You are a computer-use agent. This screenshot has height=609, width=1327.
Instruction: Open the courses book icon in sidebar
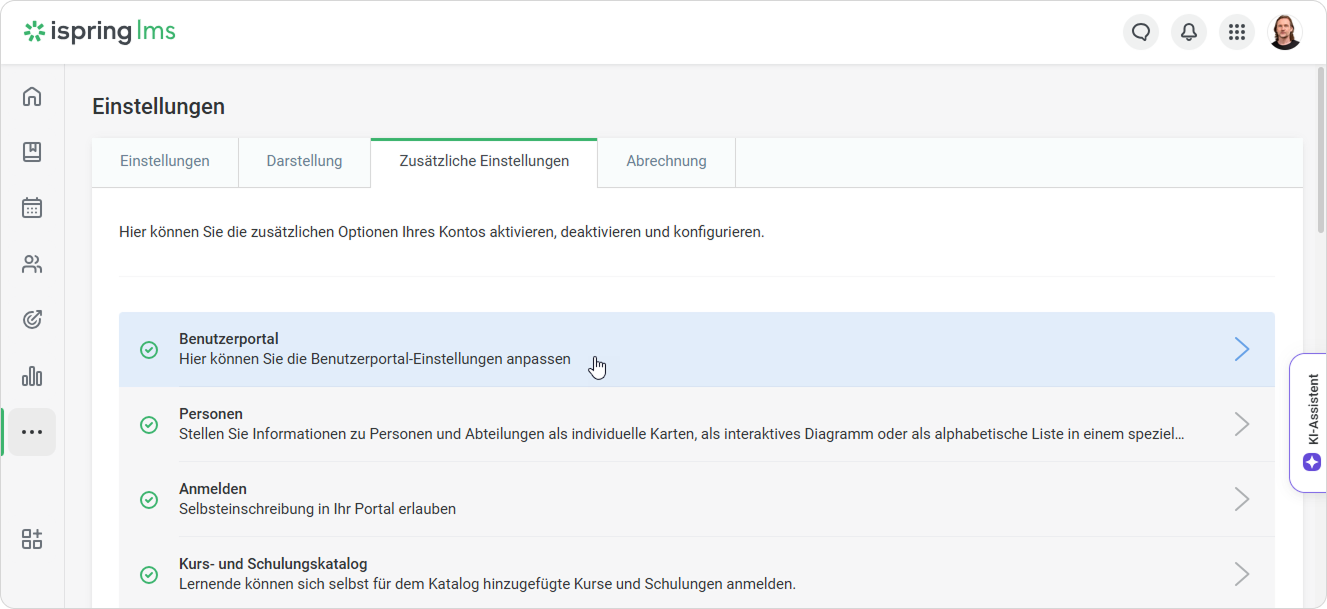point(32,152)
